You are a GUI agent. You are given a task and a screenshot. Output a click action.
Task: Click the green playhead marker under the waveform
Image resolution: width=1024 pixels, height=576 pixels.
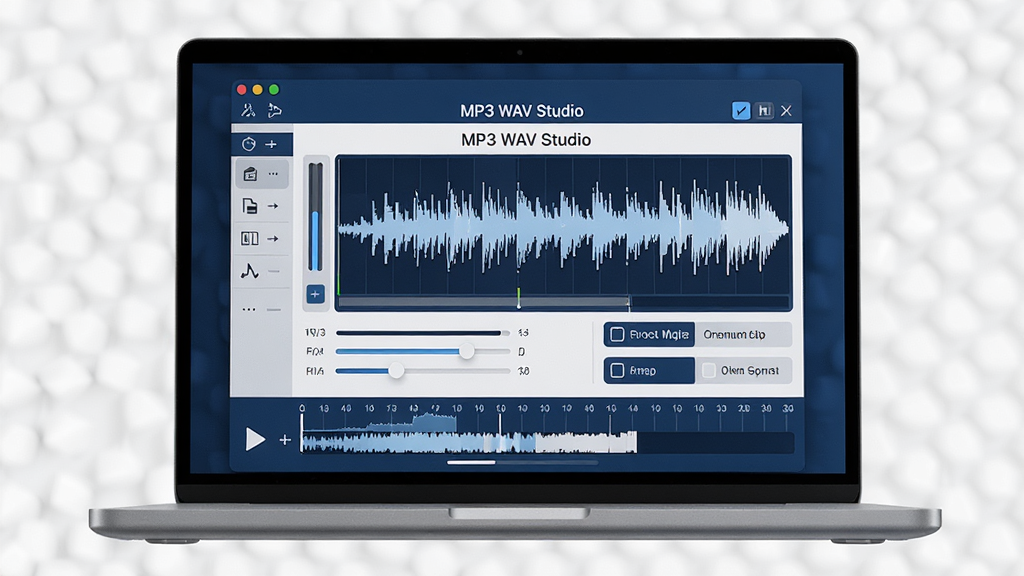click(519, 298)
